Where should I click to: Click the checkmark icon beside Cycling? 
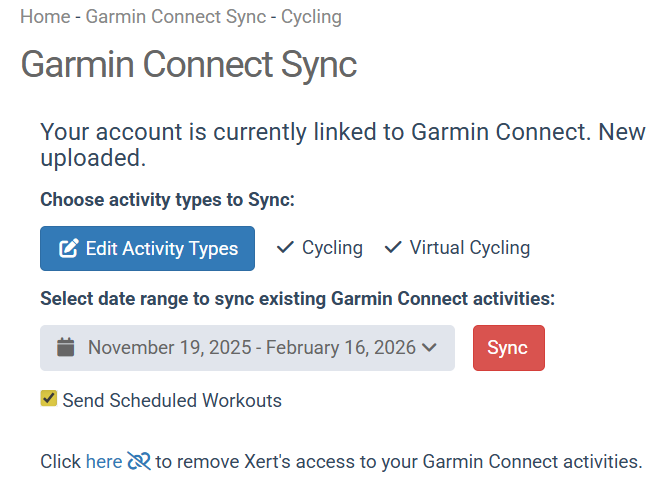[285, 248]
